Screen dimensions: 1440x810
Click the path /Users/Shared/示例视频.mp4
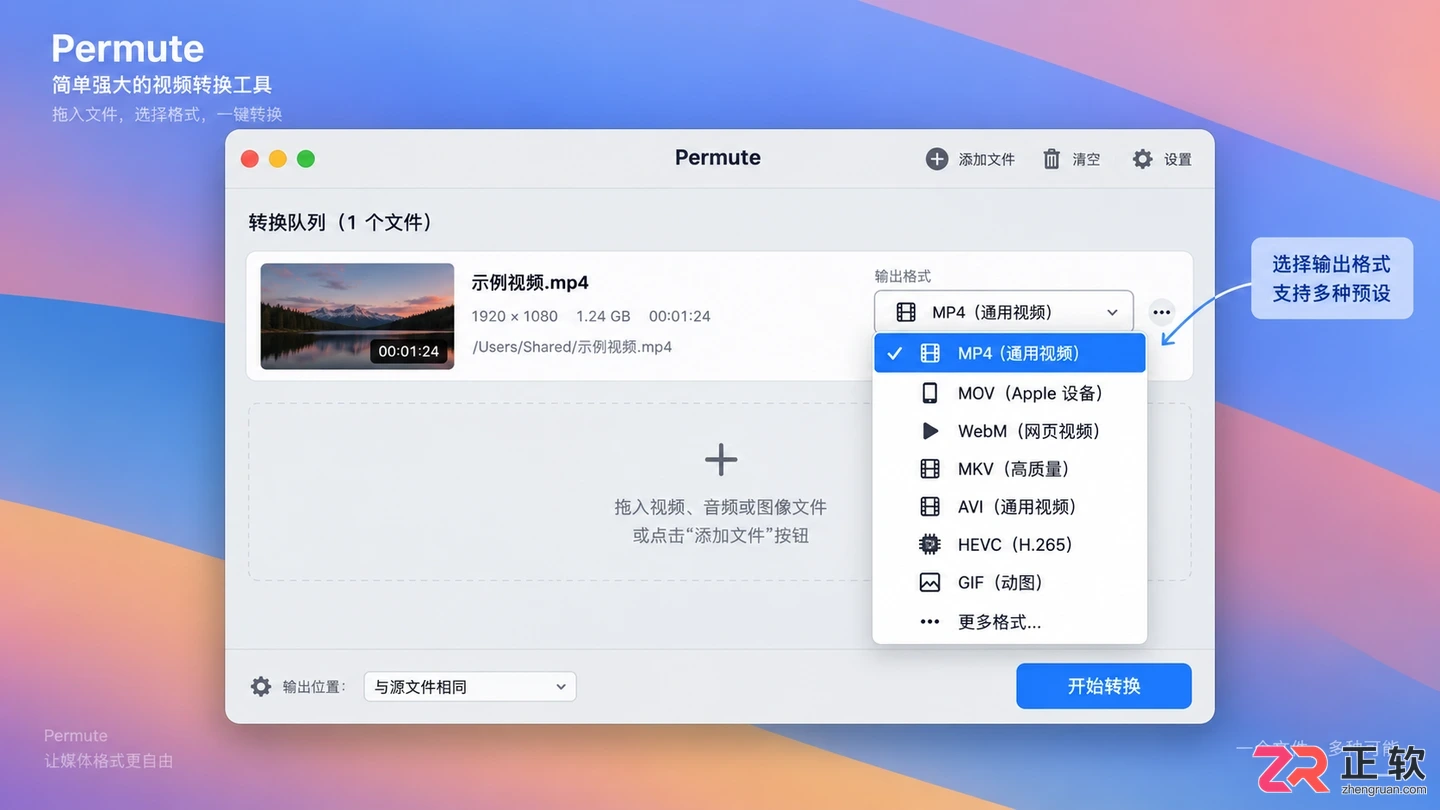[x=572, y=347]
